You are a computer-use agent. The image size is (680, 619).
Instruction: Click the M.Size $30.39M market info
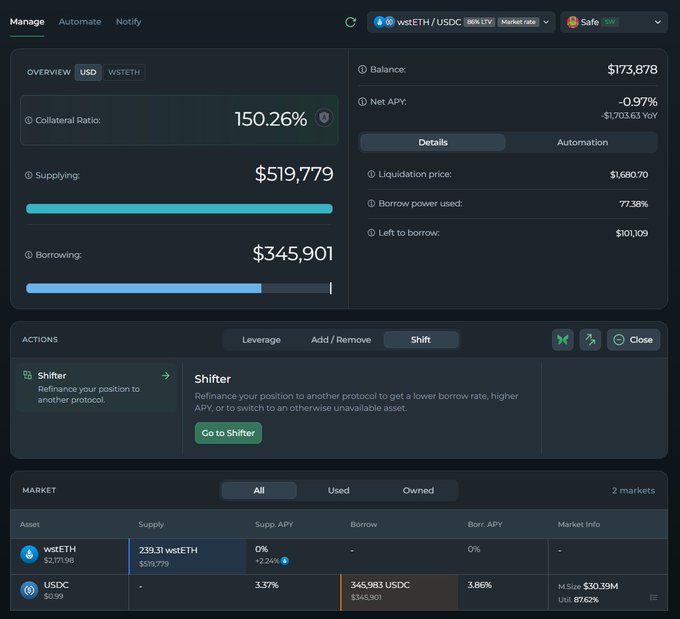[x=588, y=586]
